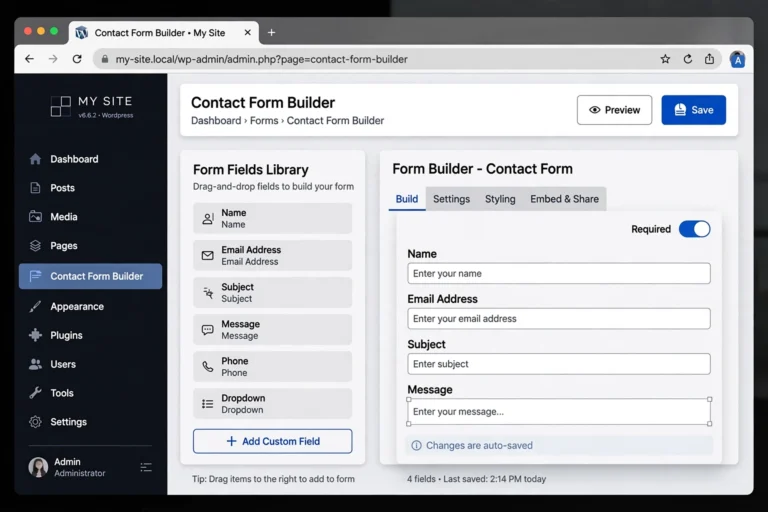Click the Settings gear icon
The height and width of the screenshot is (512, 768).
pyautogui.click(x=35, y=422)
